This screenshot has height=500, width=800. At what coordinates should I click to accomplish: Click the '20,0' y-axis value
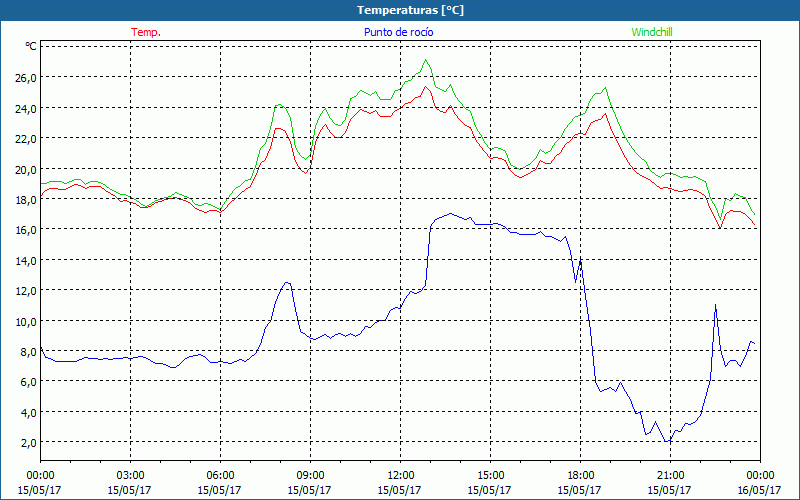26,169
